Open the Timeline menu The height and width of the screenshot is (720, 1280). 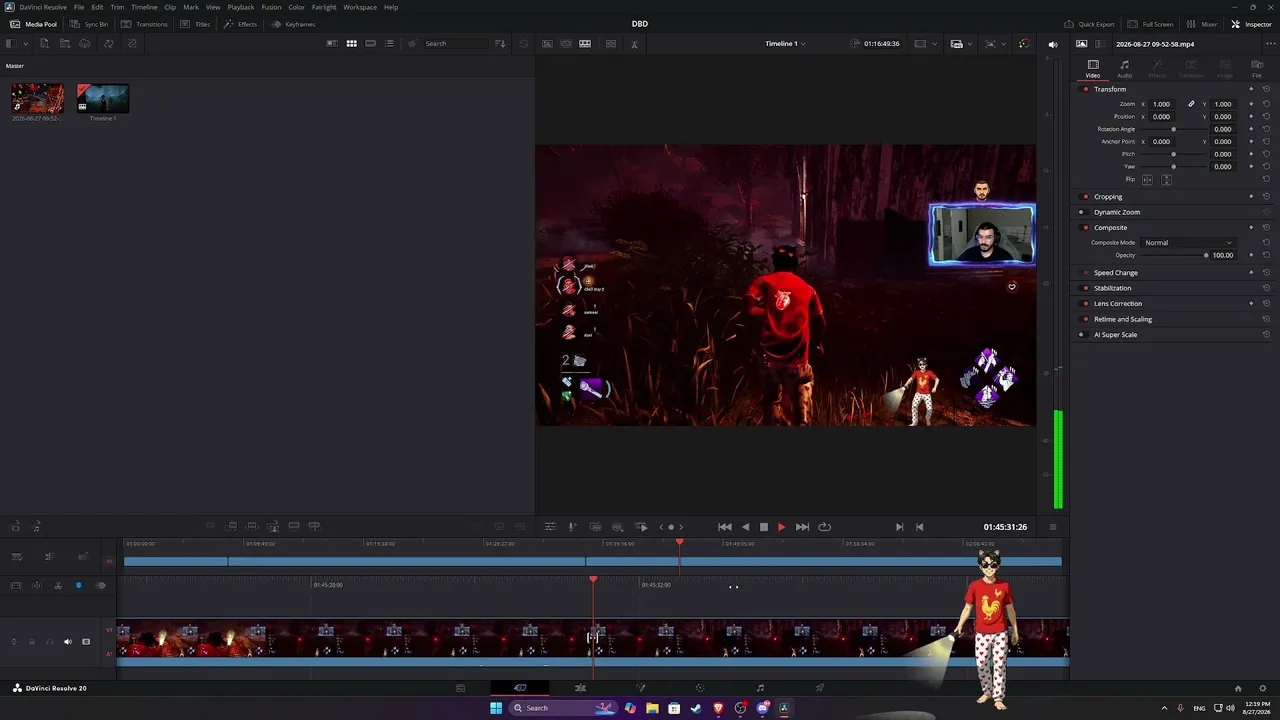pyautogui.click(x=144, y=7)
